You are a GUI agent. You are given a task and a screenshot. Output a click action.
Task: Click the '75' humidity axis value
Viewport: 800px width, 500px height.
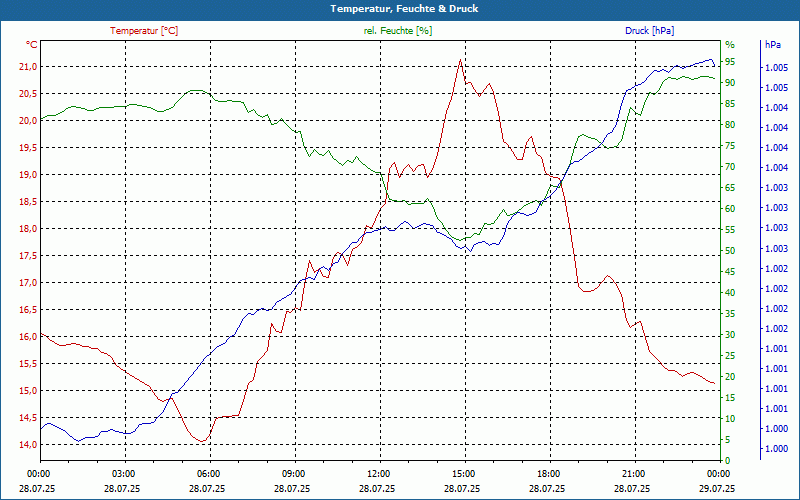(730, 146)
